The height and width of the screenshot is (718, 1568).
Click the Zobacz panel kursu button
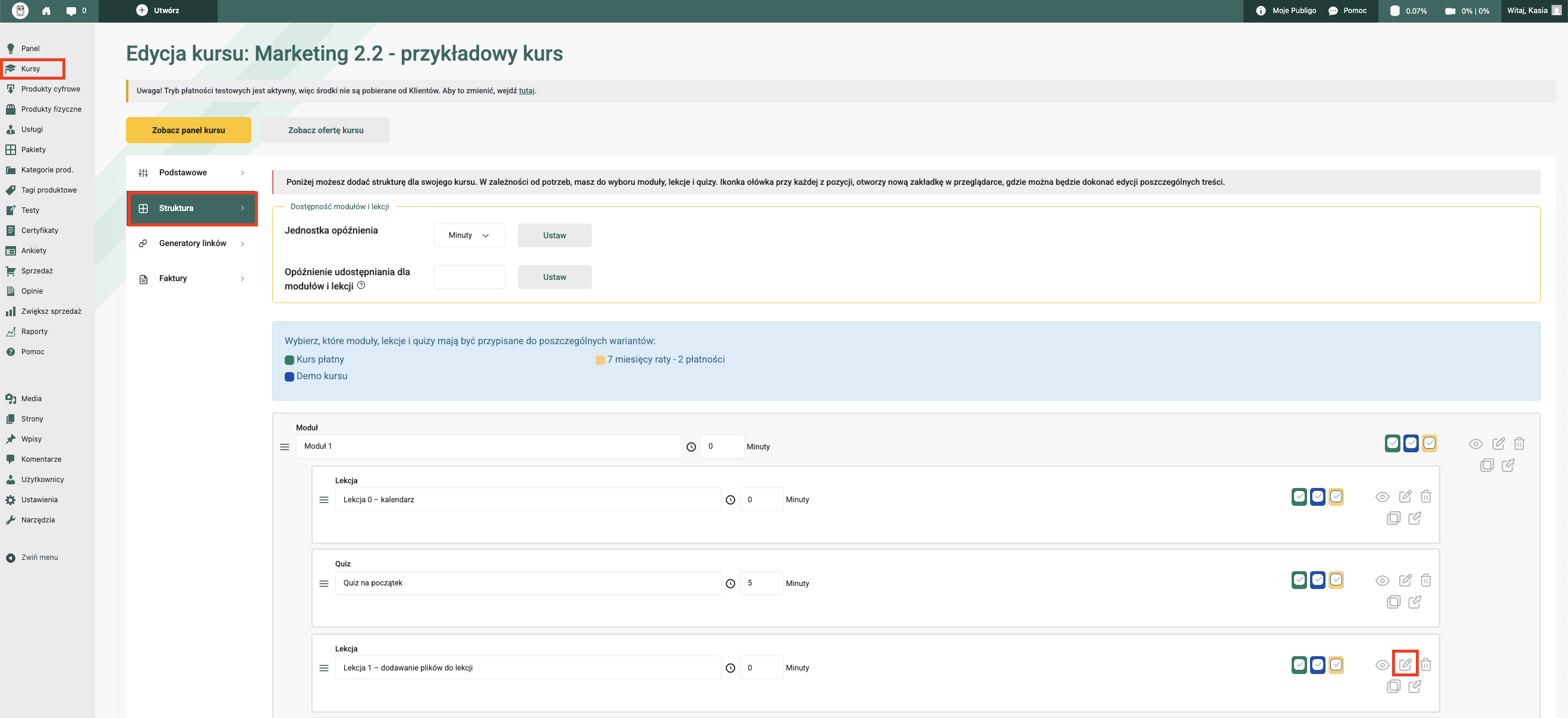point(188,130)
